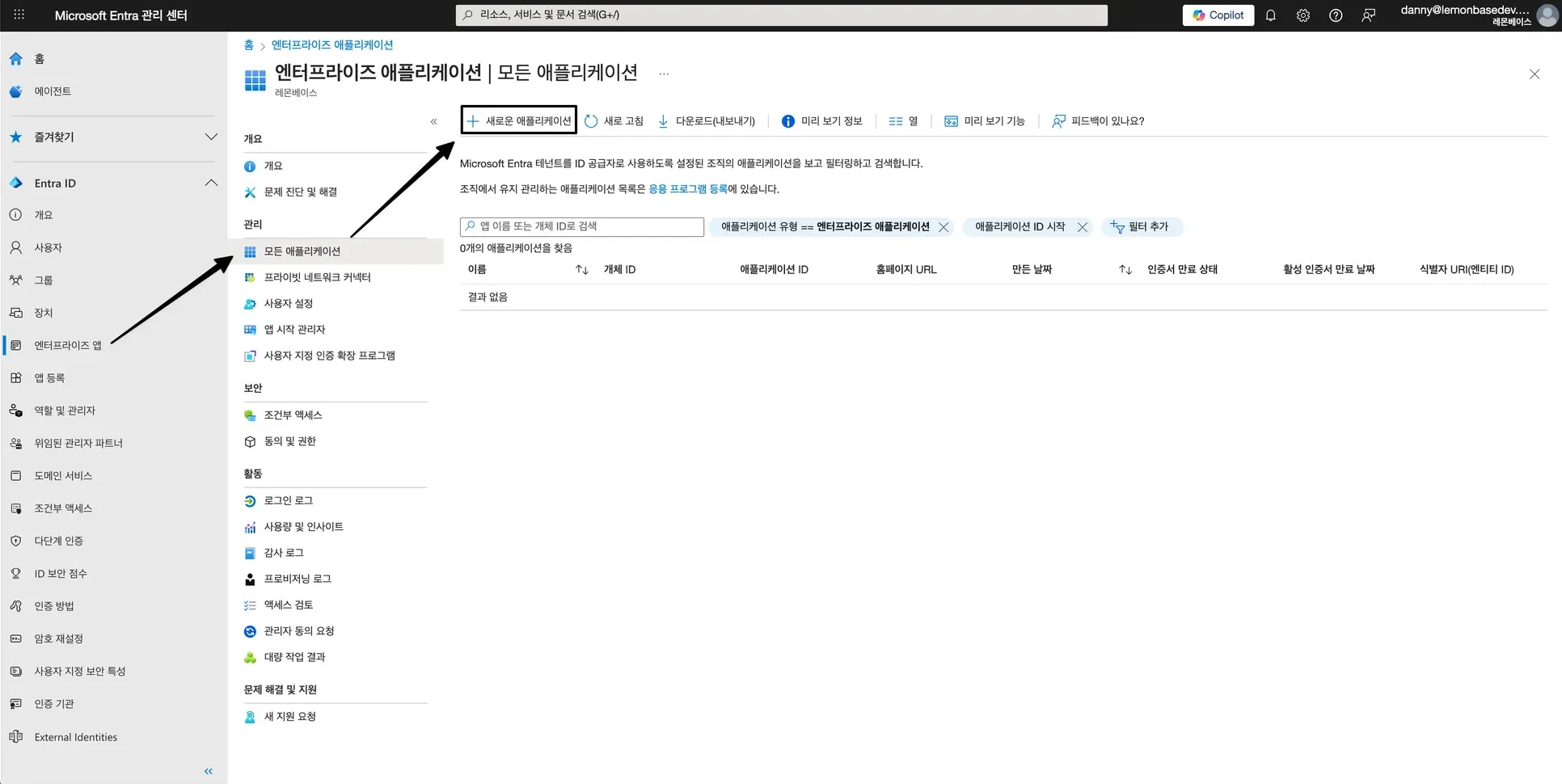Open the help question mark icon

pos(1336,15)
